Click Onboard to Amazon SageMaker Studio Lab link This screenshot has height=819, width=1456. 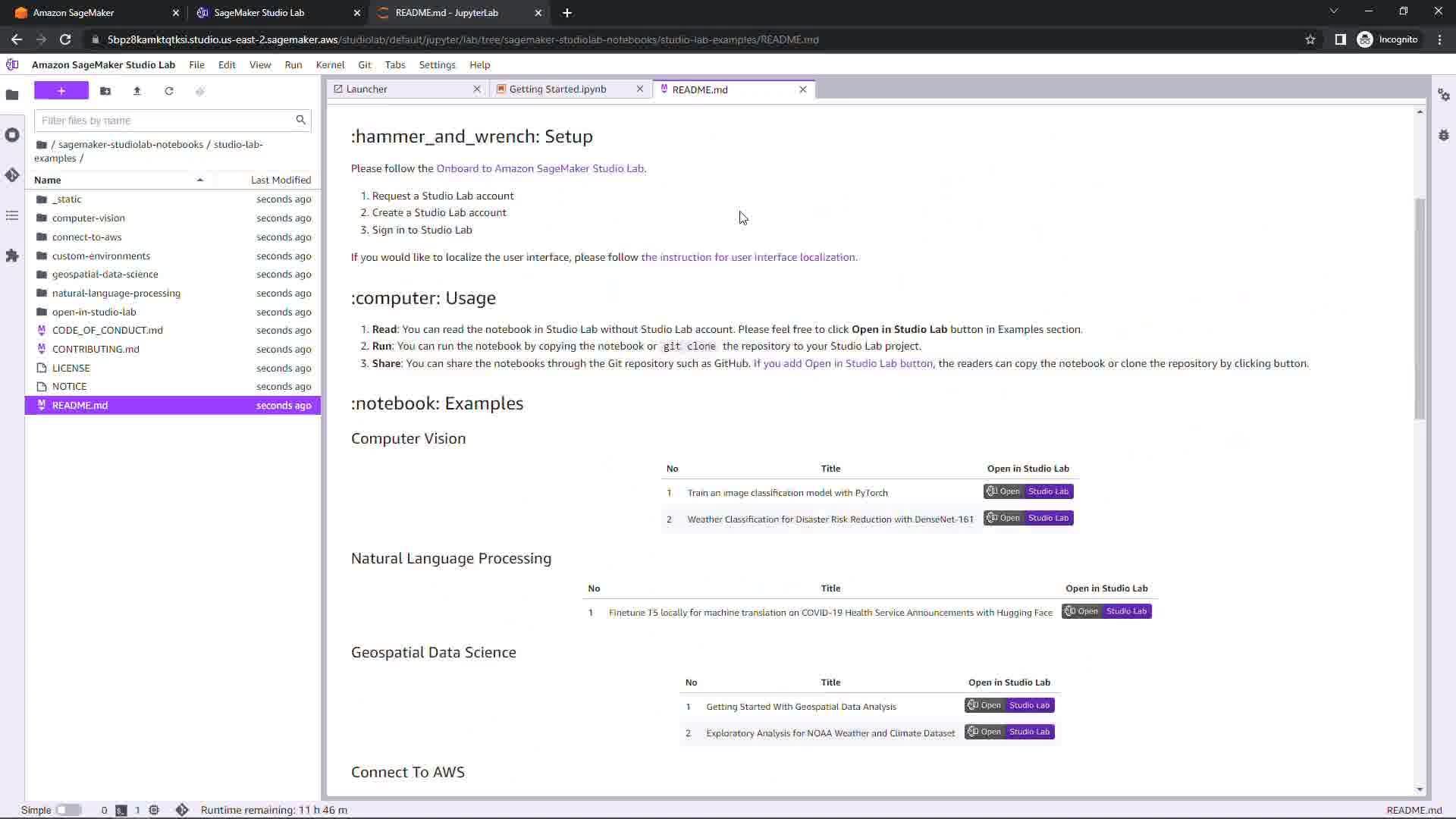pos(540,168)
